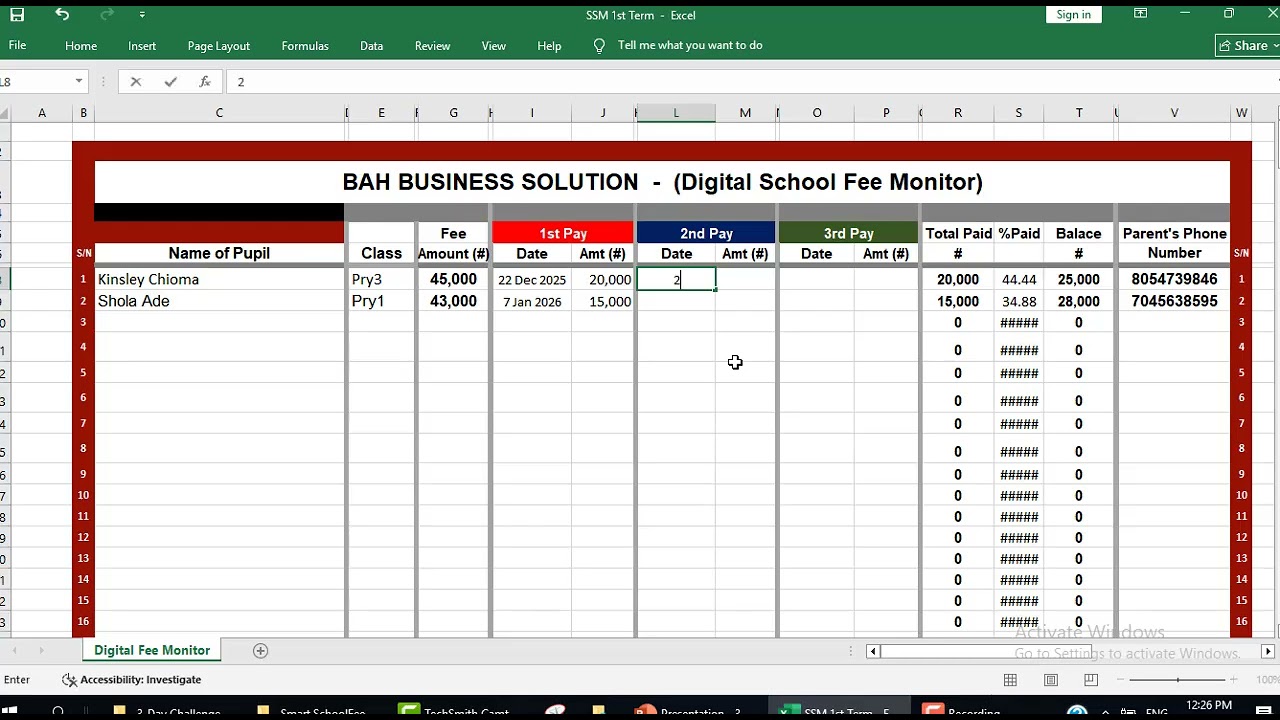
Task: Click the zoom slider handle
Action: [1178, 680]
